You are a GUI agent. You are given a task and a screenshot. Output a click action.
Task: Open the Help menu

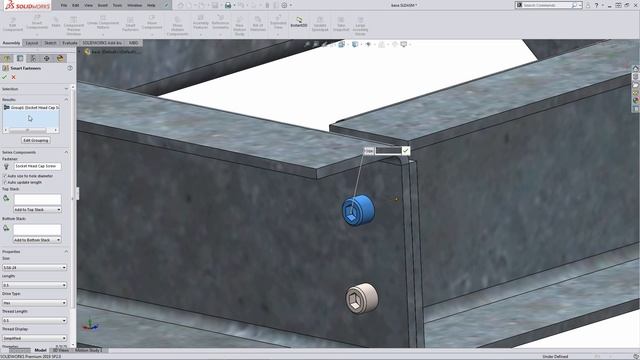pos(151,5)
